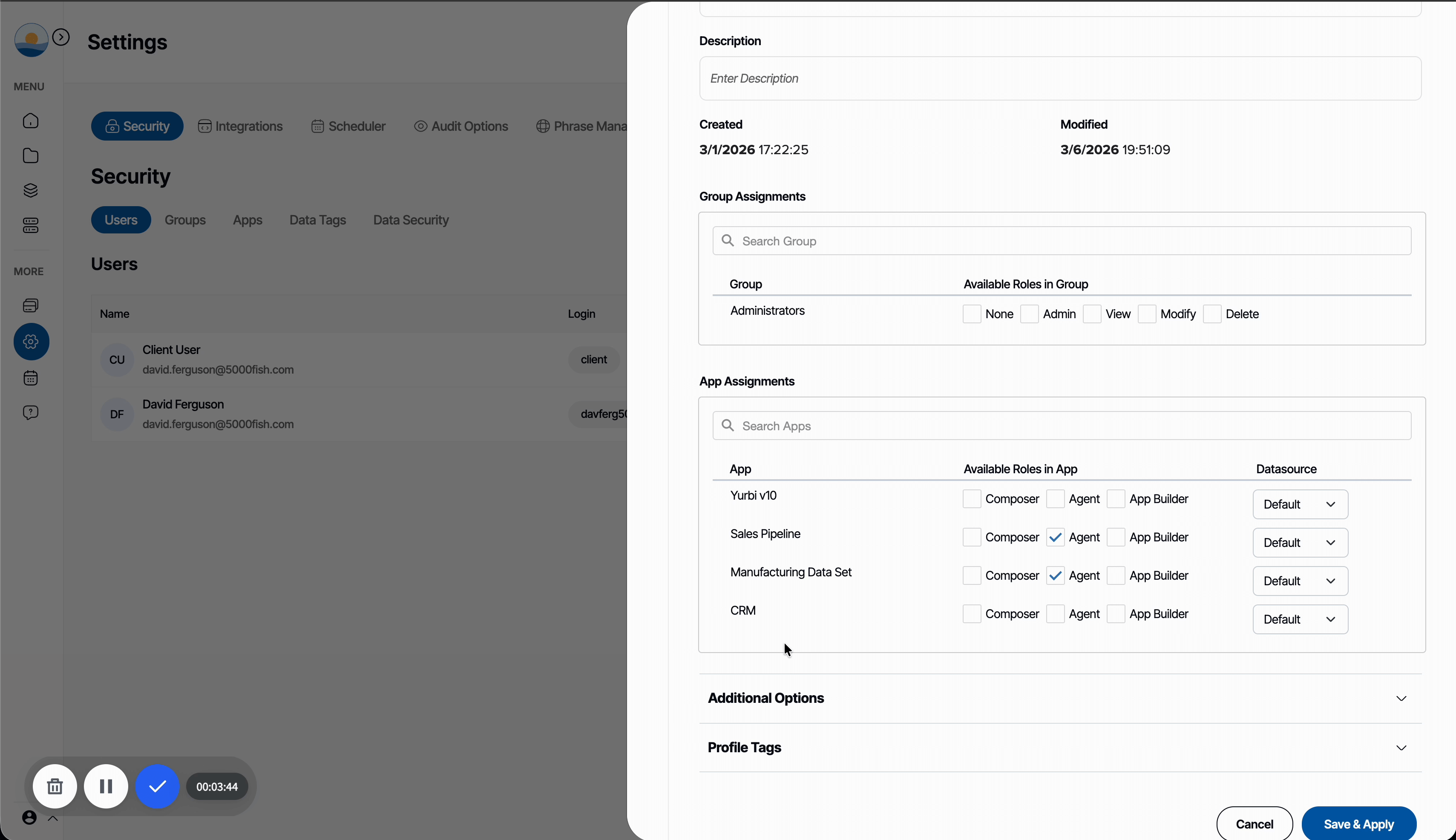Click into the Enter Description field
Image resolution: width=1456 pixels, height=840 pixels.
pyautogui.click(x=1060, y=78)
